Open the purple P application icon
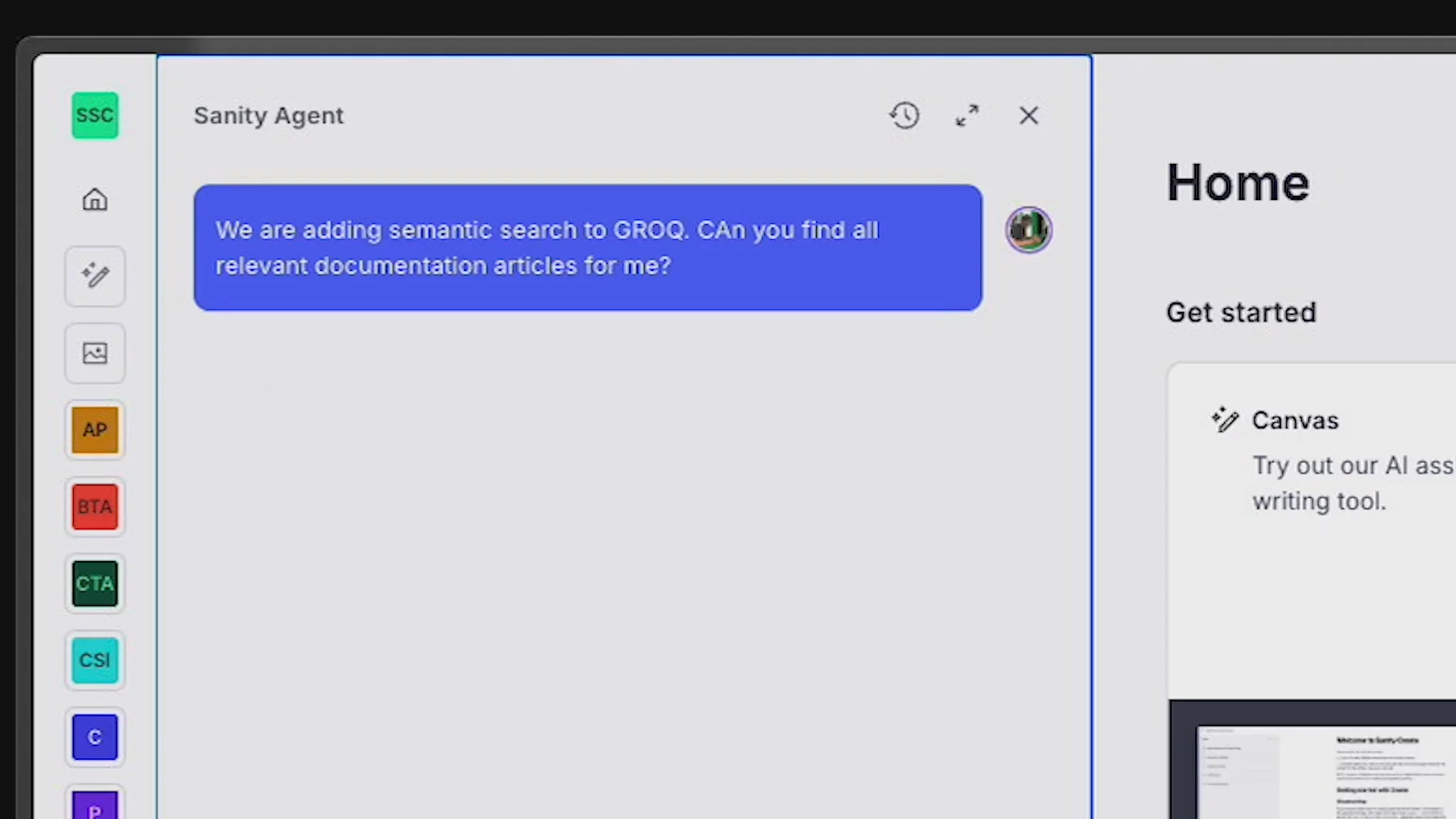The height and width of the screenshot is (819, 1456). point(95,803)
